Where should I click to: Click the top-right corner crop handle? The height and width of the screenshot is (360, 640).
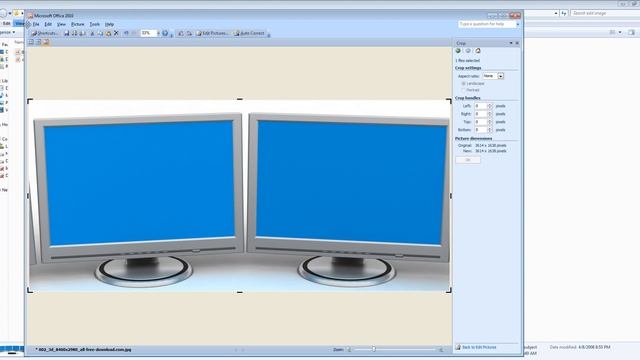click(449, 101)
